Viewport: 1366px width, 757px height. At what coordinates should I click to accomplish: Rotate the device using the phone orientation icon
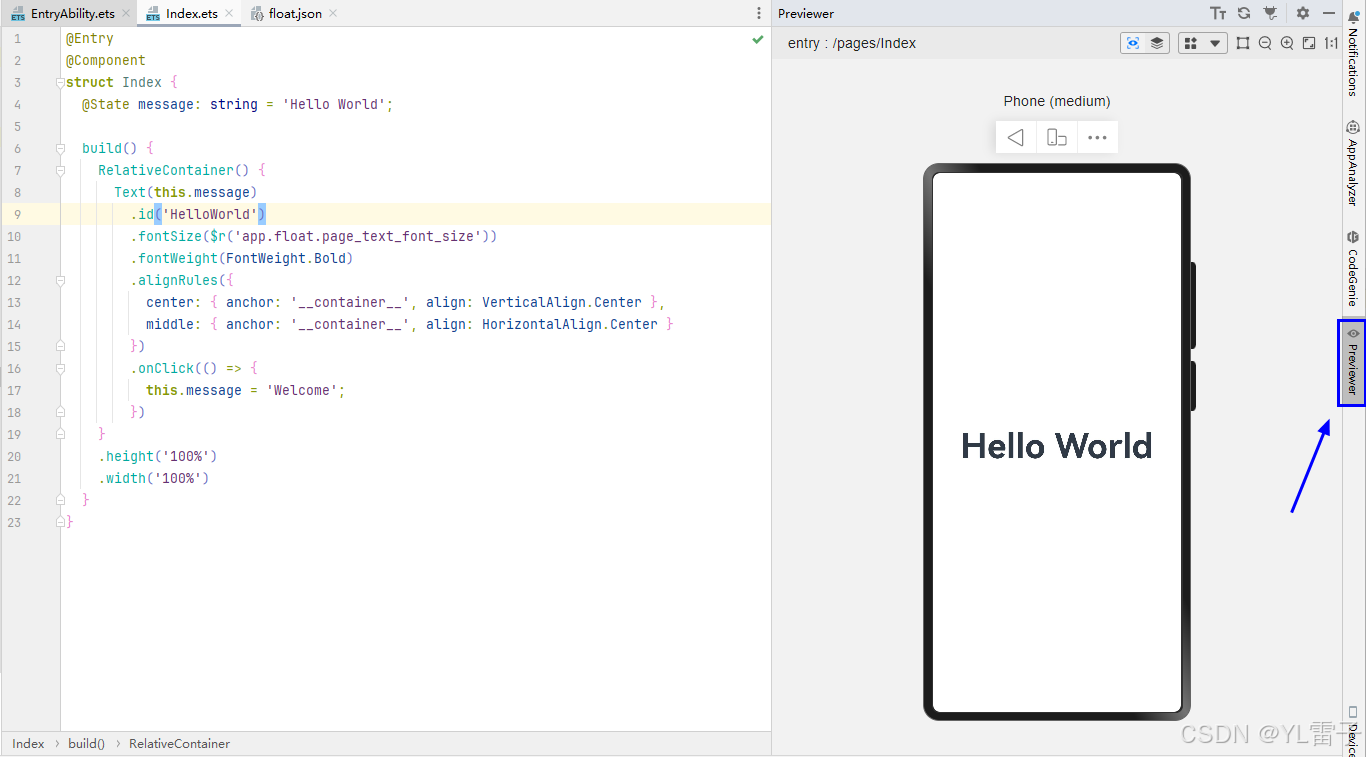pyautogui.click(x=1057, y=137)
